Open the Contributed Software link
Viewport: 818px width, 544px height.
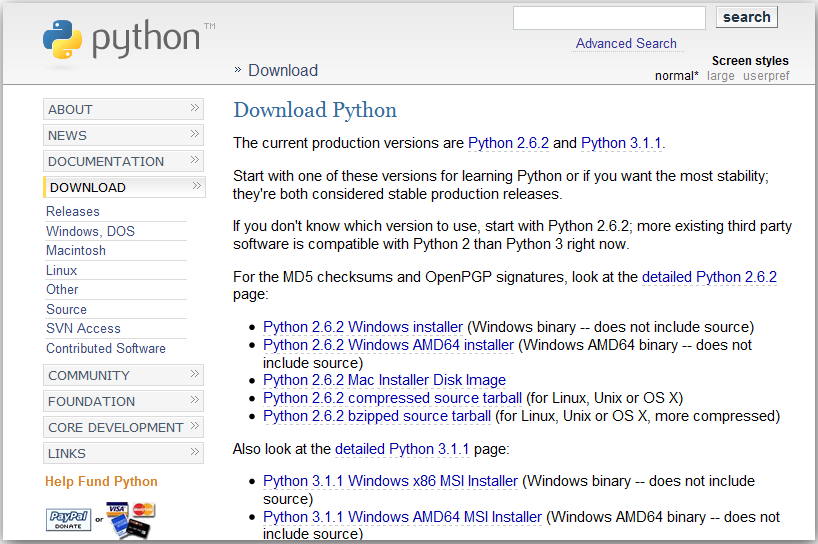click(x=106, y=348)
